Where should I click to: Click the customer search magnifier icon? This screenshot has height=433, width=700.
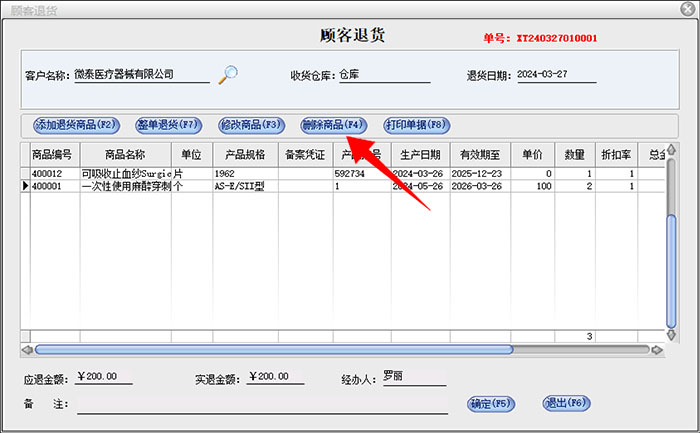pyautogui.click(x=230, y=73)
